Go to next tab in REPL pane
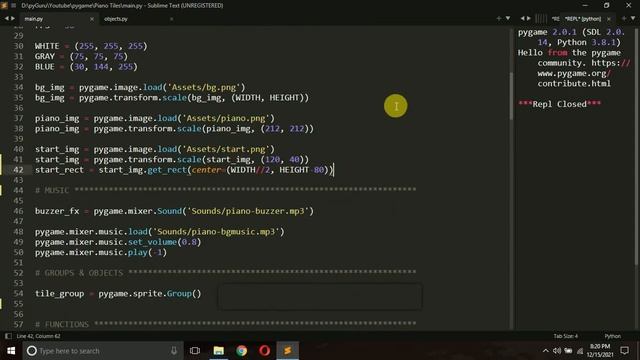640x360 pixels. click(x=529, y=18)
